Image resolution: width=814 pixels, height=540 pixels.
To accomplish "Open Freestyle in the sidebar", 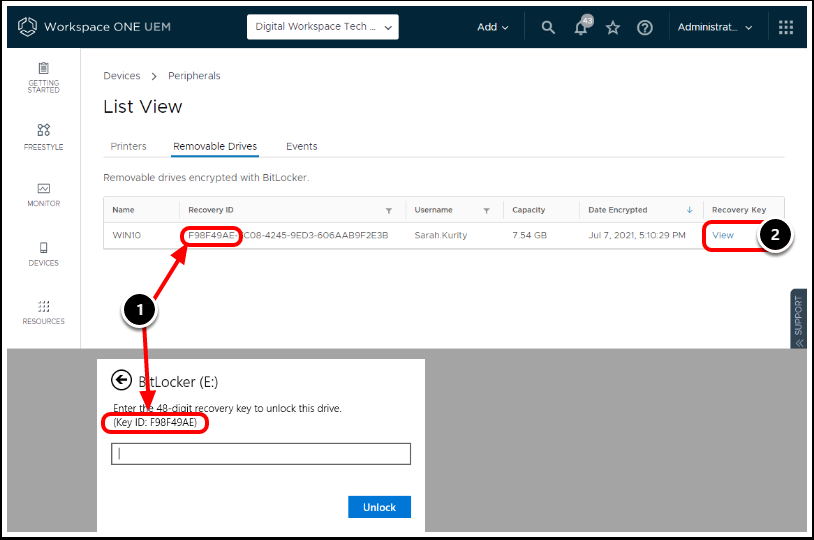I will pyautogui.click(x=44, y=137).
